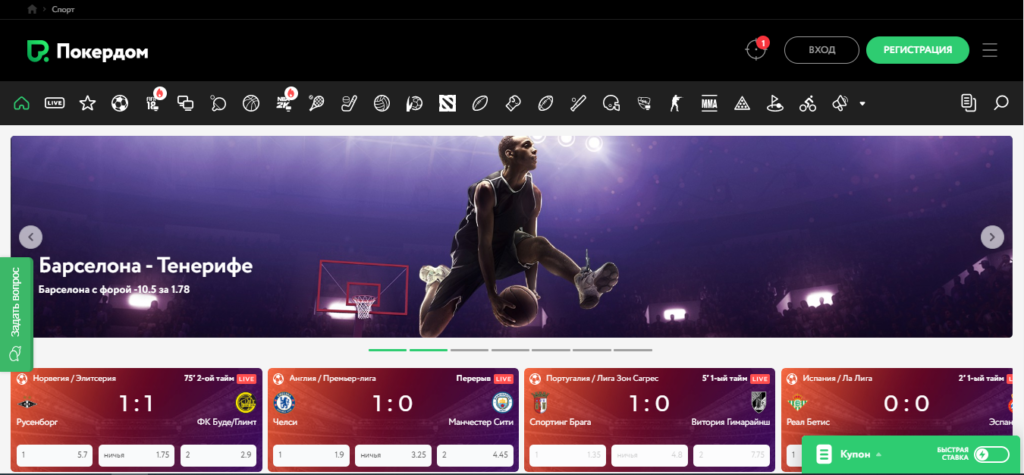
Task: Open the search magnifier icon
Action: (x=1001, y=103)
